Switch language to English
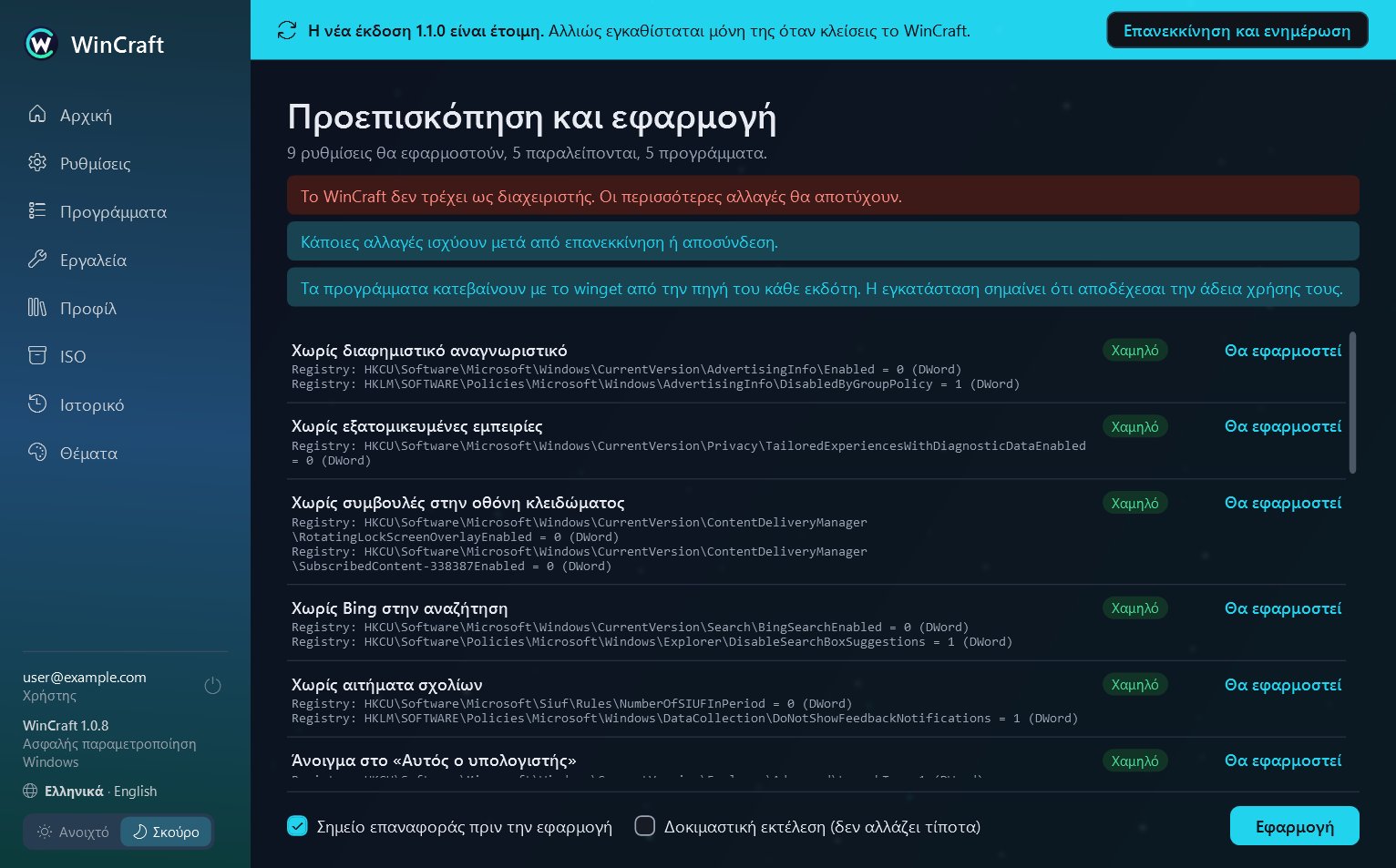1396x868 pixels. tap(135, 791)
